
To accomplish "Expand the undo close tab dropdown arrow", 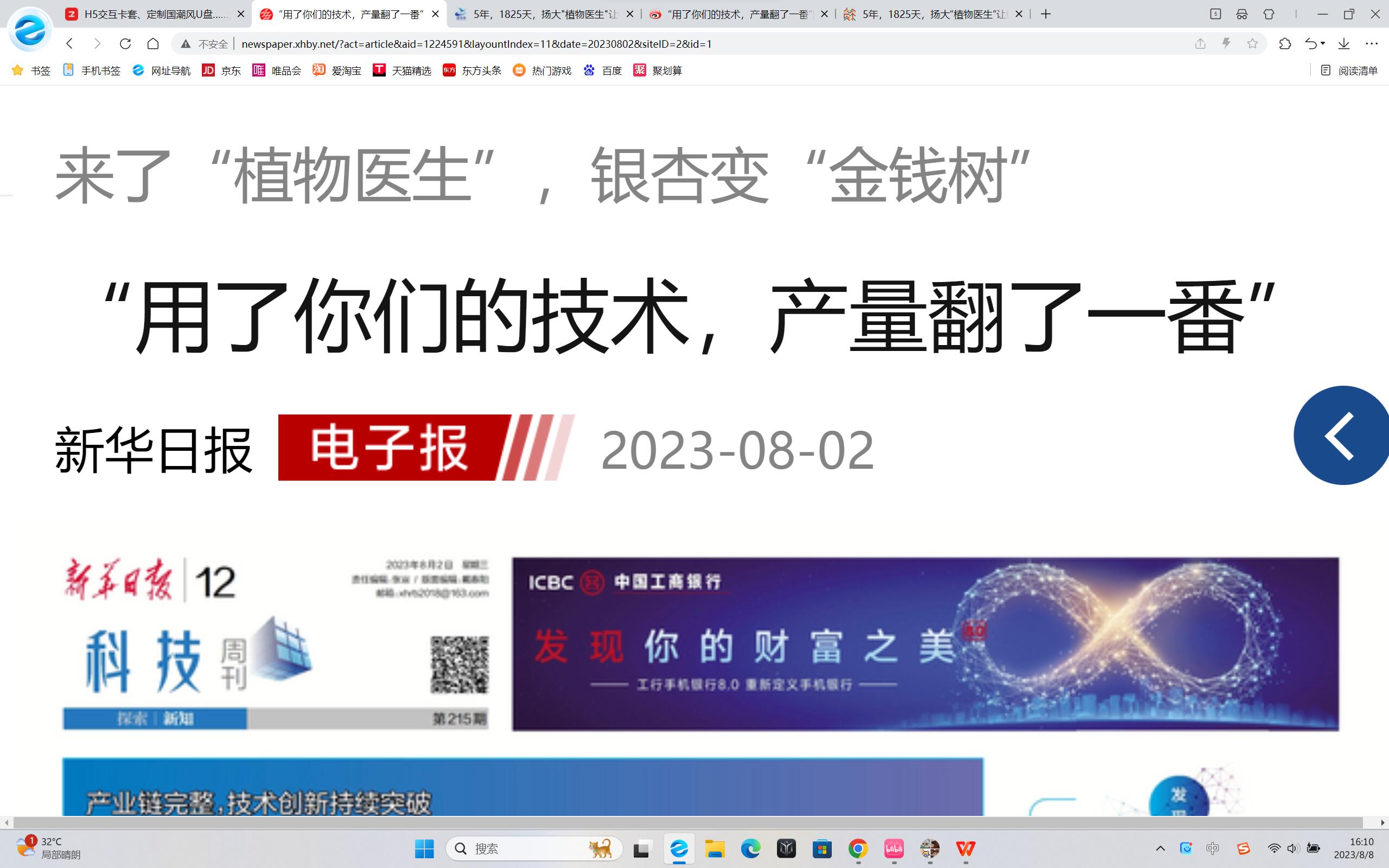I will 1323,43.
